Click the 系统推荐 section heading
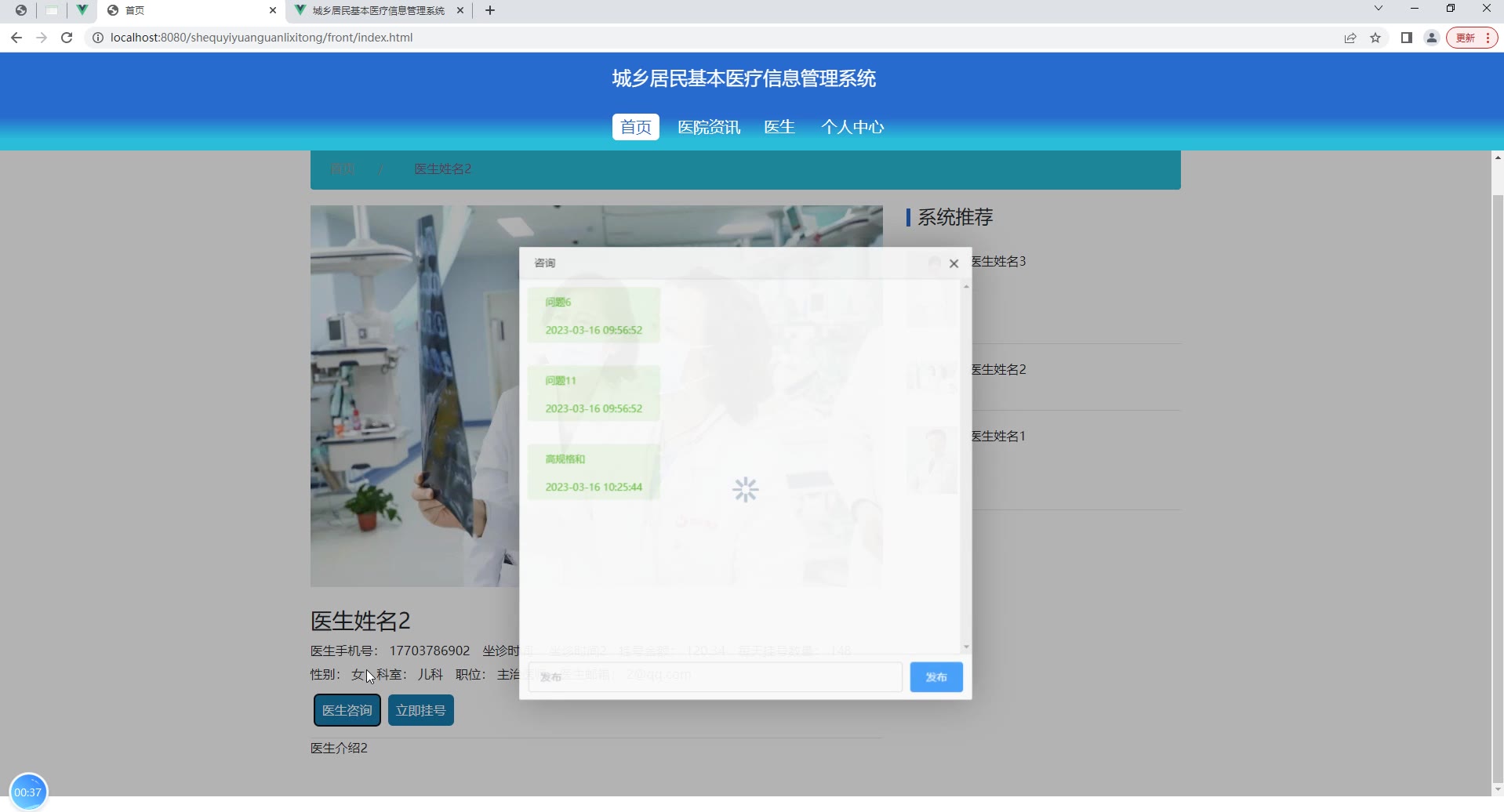Viewport: 1504px width, 812px height. (955, 217)
